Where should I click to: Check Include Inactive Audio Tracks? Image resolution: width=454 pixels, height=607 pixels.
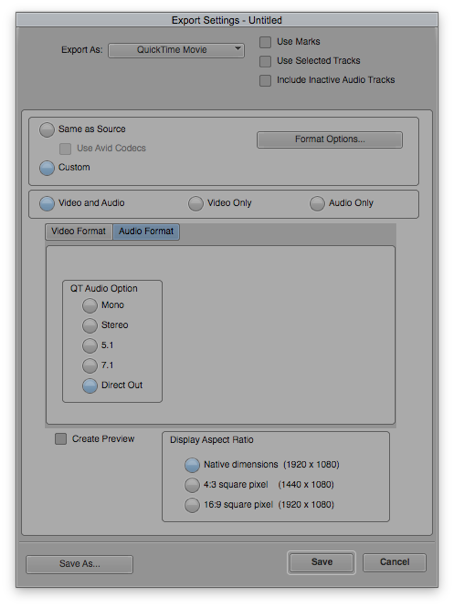tap(265, 81)
